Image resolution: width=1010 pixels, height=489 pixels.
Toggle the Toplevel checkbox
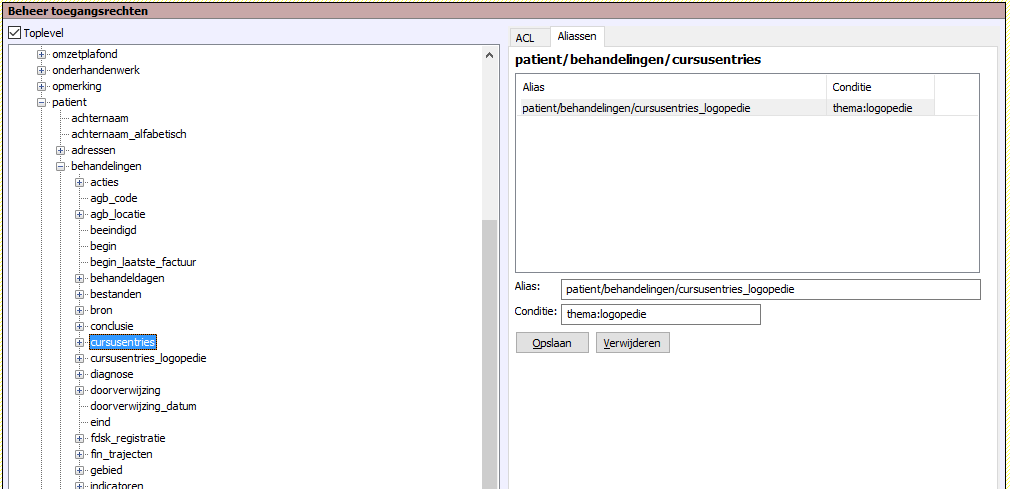click(14, 33)
